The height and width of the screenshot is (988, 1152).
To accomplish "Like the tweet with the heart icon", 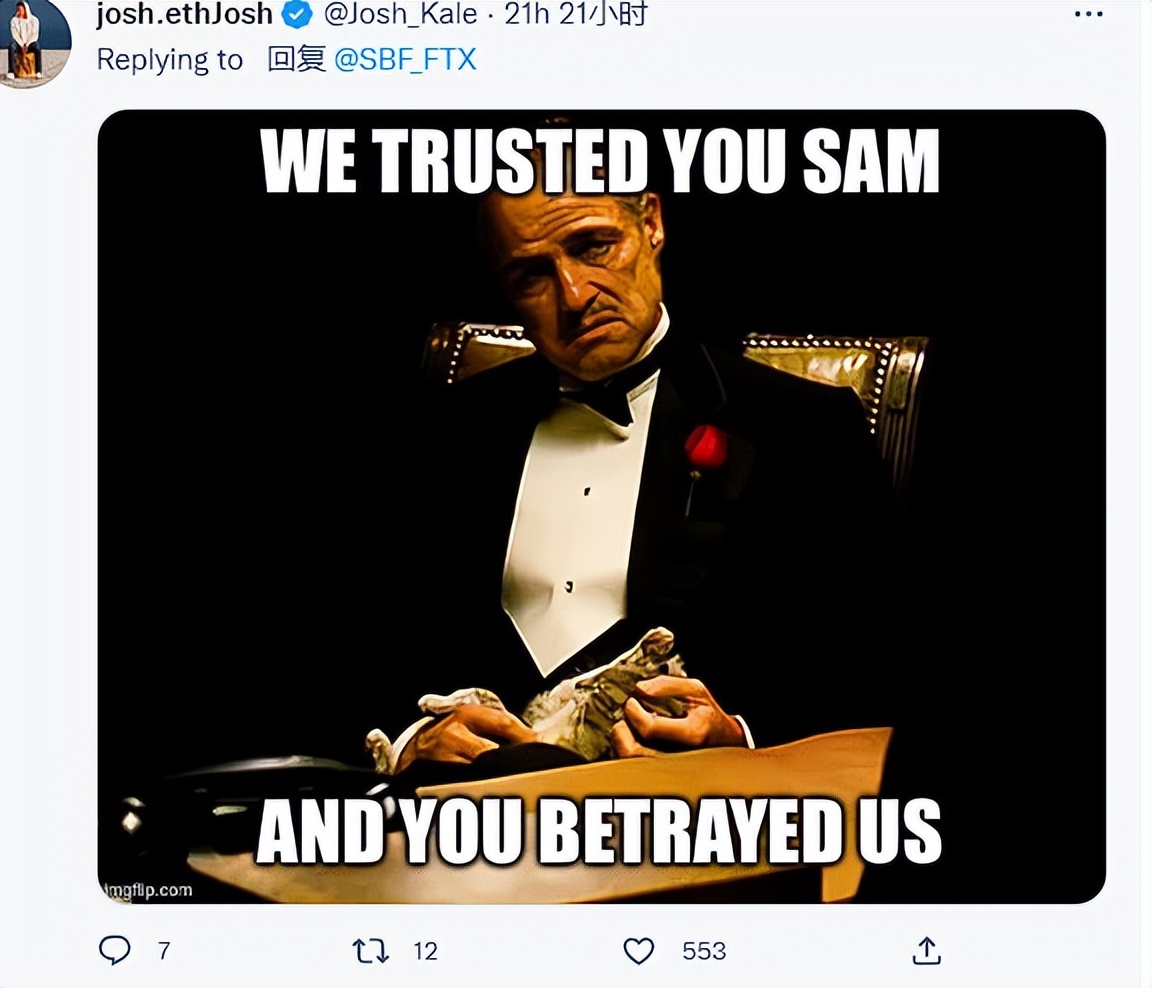I will point(638,950).
